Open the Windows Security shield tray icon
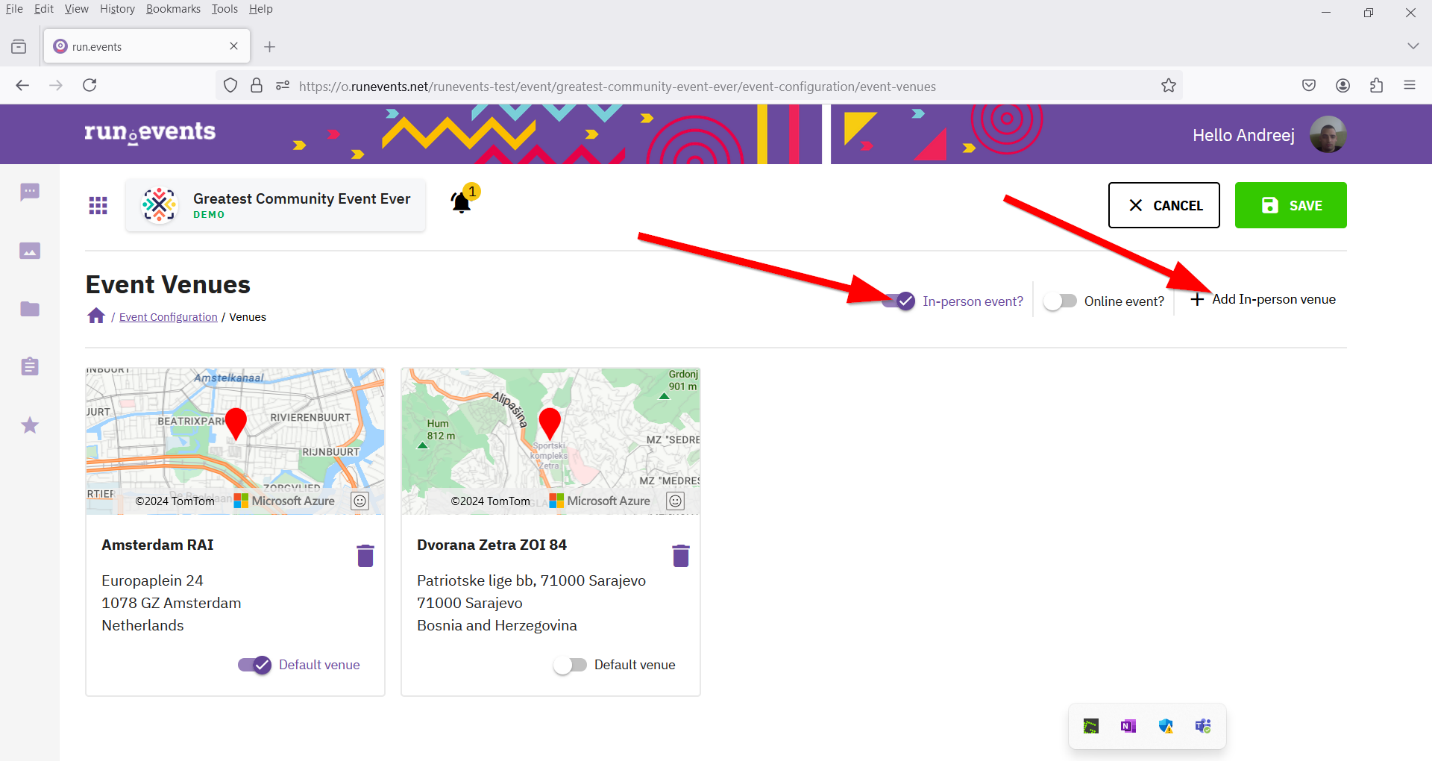This screenshot has height=761, width=1432. point(1166,726)
